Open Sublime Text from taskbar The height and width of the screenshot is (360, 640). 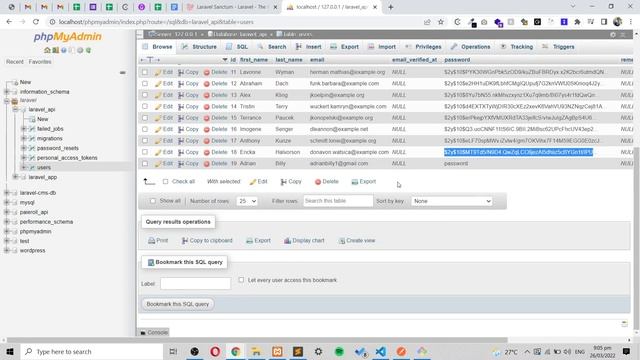point(298,351)
